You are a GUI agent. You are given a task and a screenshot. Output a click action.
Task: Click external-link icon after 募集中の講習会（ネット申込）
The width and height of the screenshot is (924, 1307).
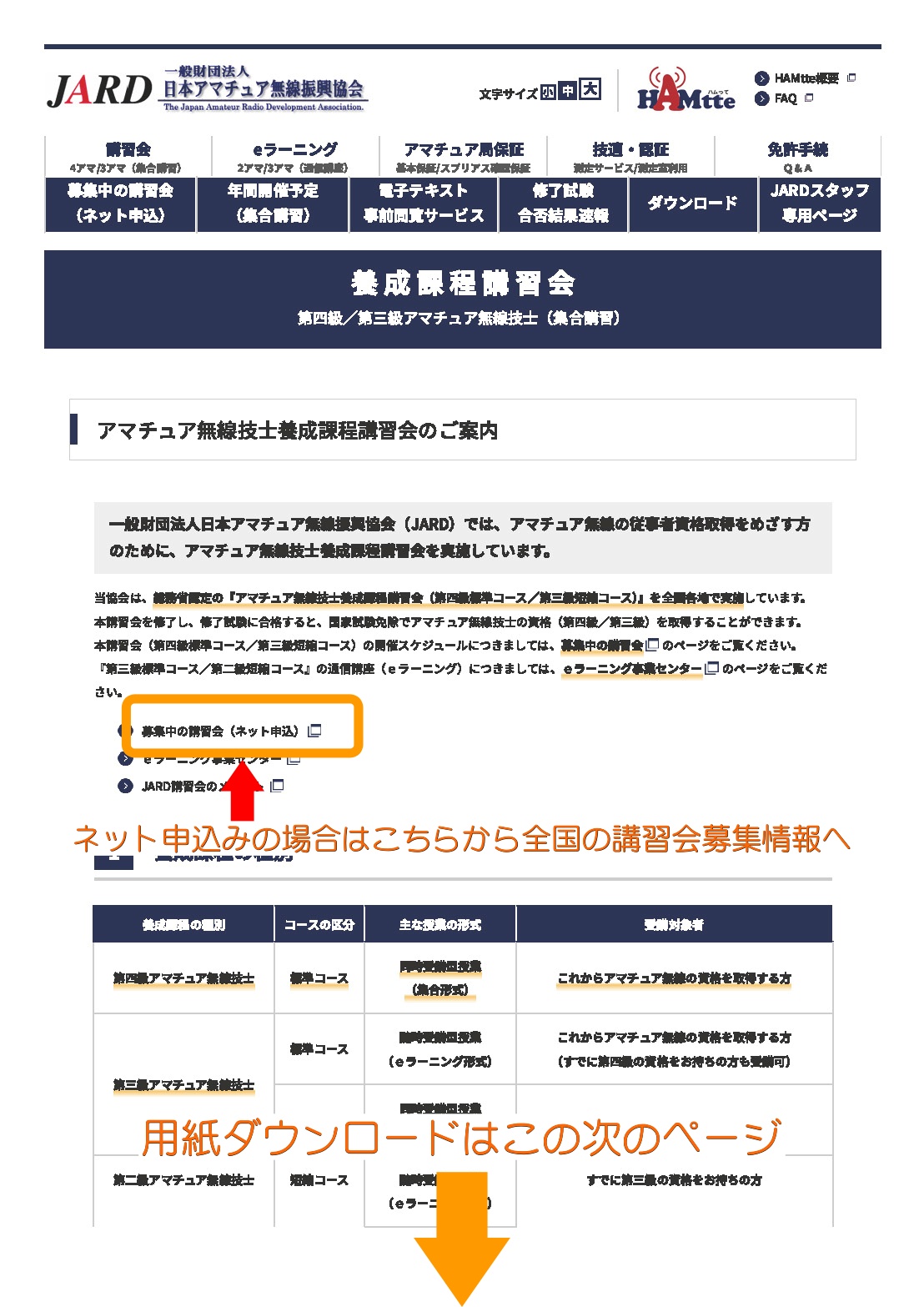click(314, 731)
